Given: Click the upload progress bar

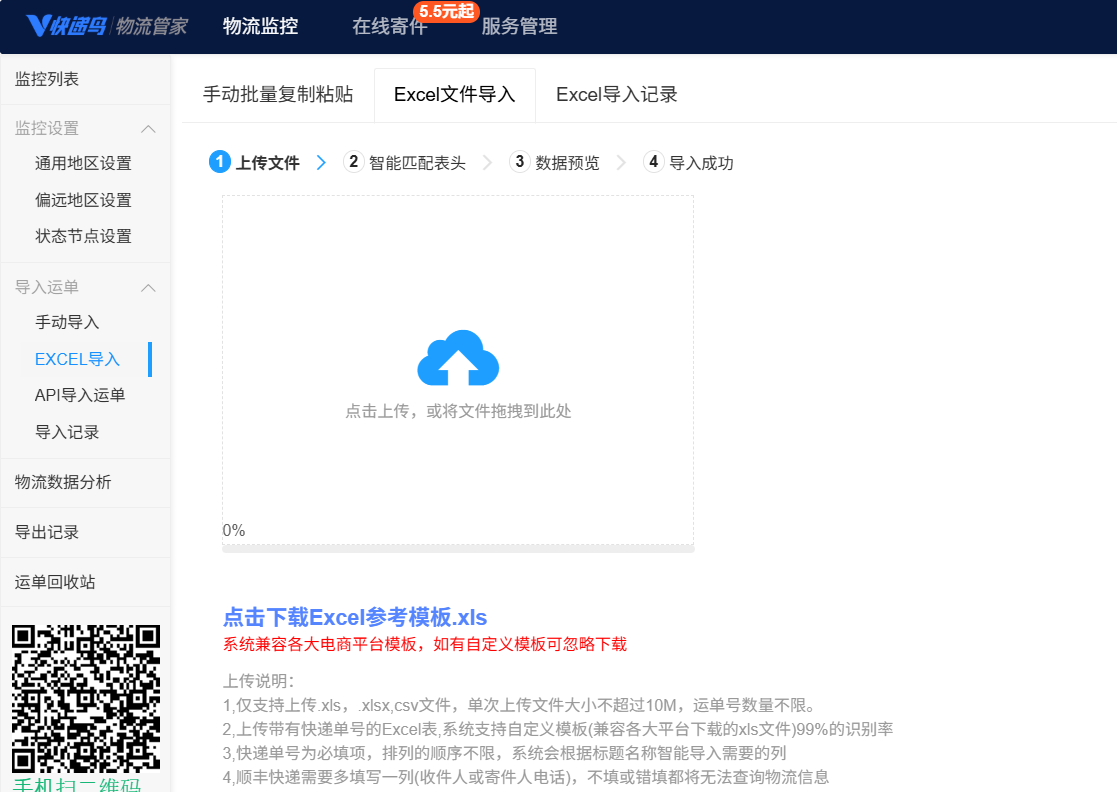Looking at the screenshot, I should [x=458, y=548].
